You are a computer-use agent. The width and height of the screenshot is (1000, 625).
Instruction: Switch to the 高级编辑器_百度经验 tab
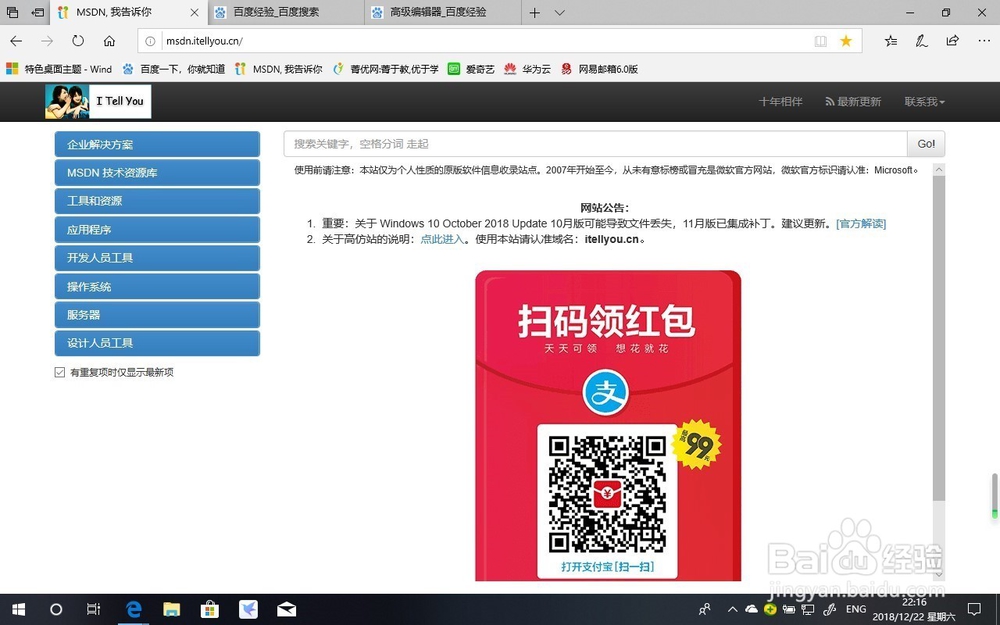pos(444,12)
